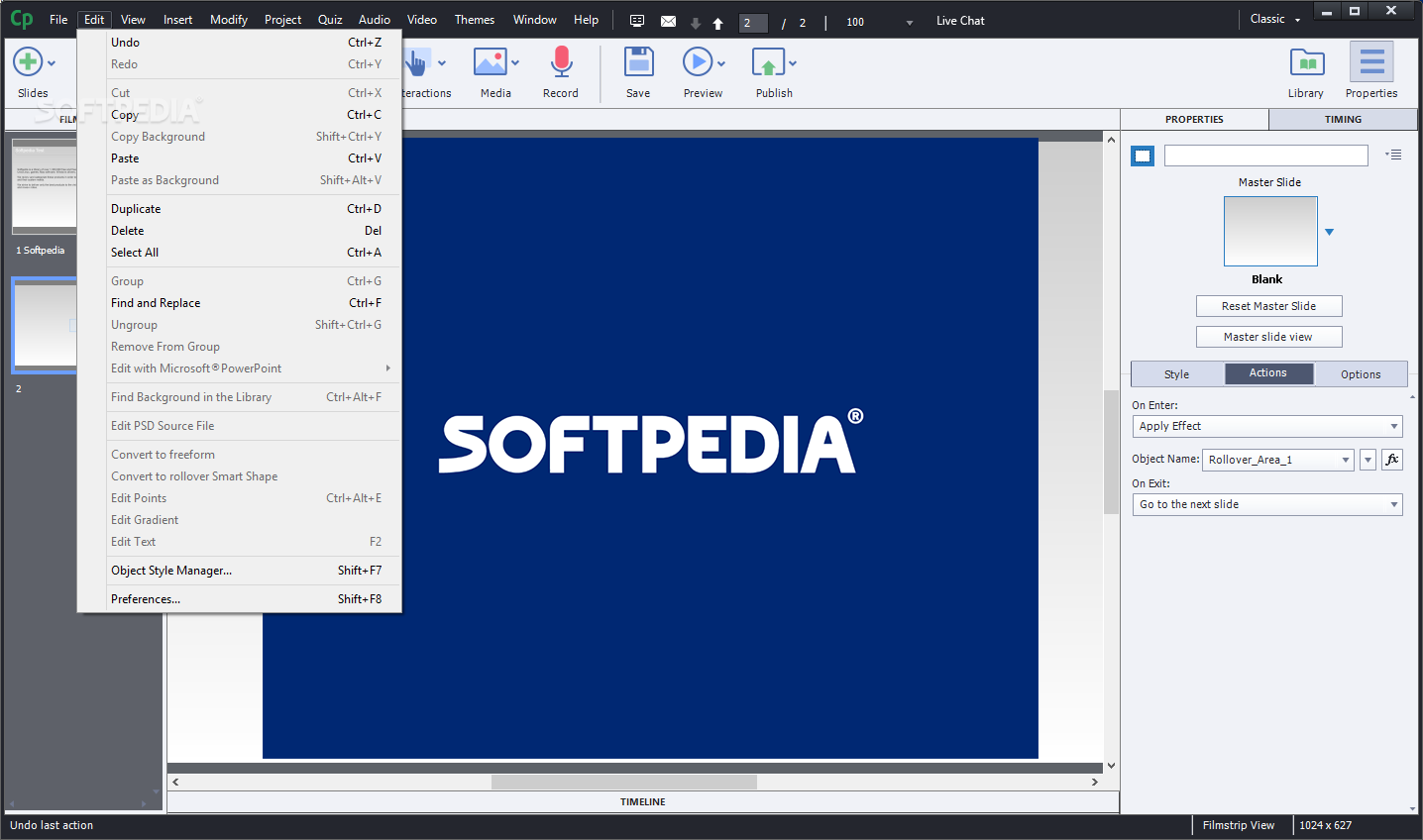Open the On Enter action dropdown
1423x840 pixels.
pos(1267,426)
